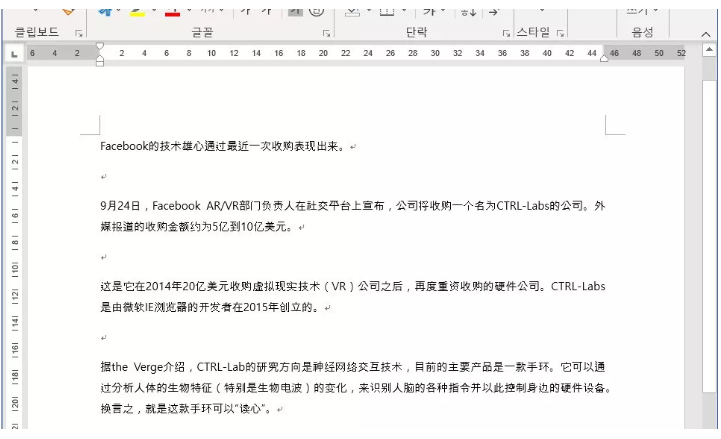Viewport: 721px width, 439px height.
Task: Click the first line indent marker on ruler
Action: pyautogui.click(x=100, y=46)
